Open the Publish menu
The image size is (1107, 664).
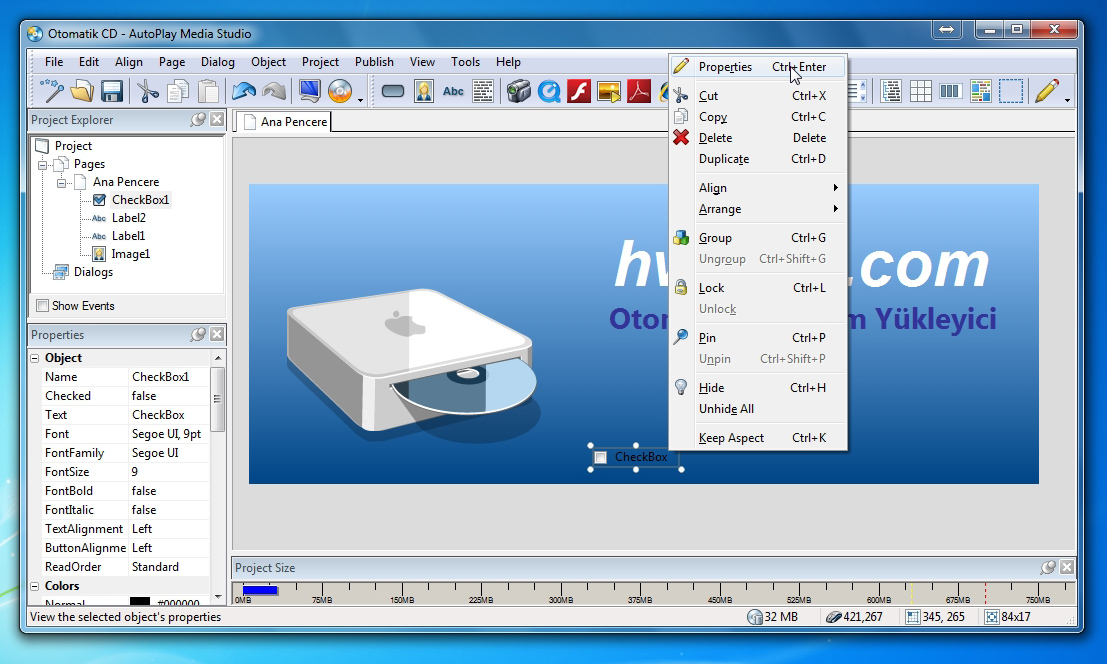[374, 62]
